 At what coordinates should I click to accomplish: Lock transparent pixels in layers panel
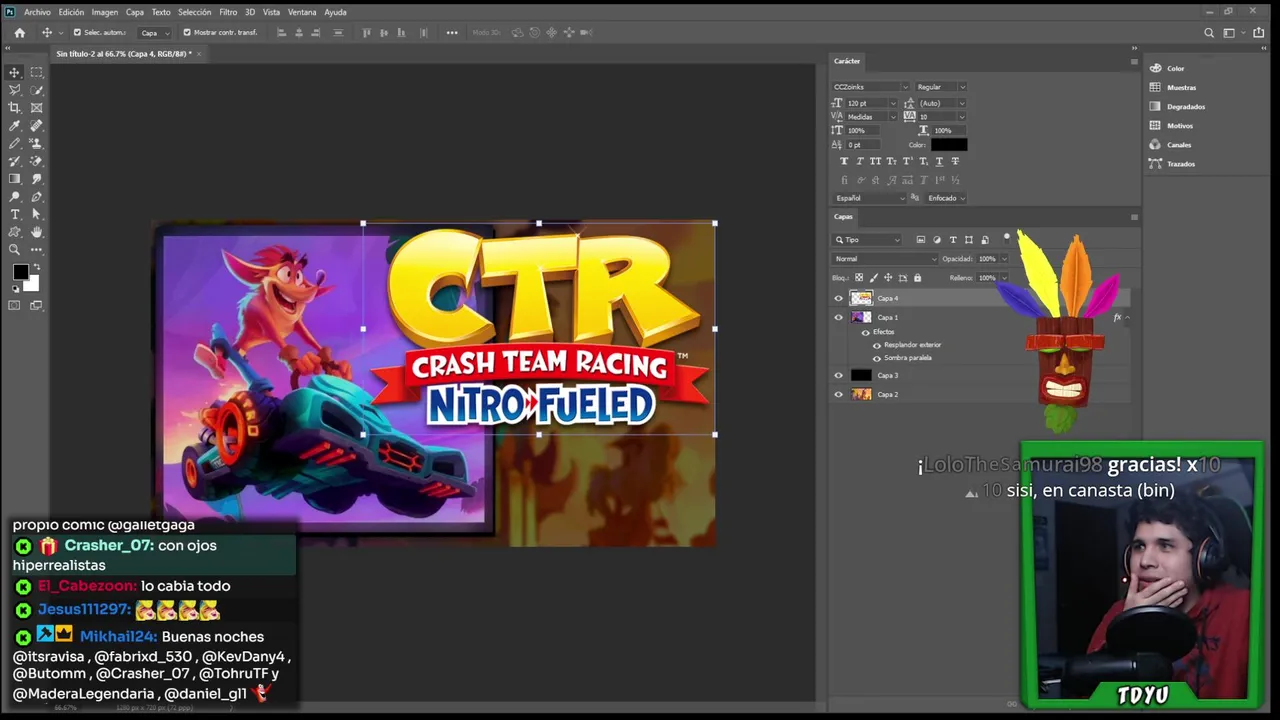(859, 277)
